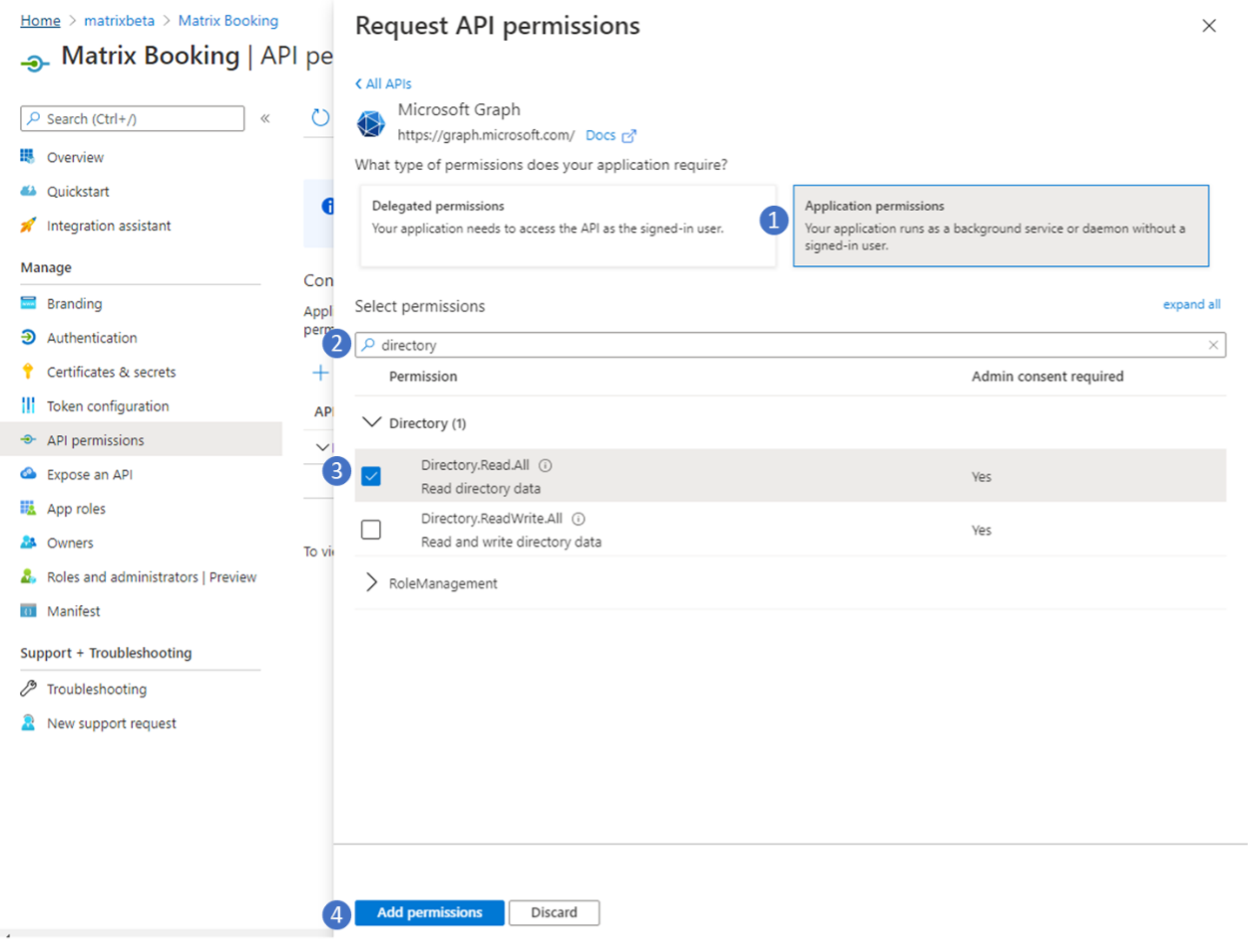
Task: Open the Overview sidebar icon
Action: [x=28, y=157]
